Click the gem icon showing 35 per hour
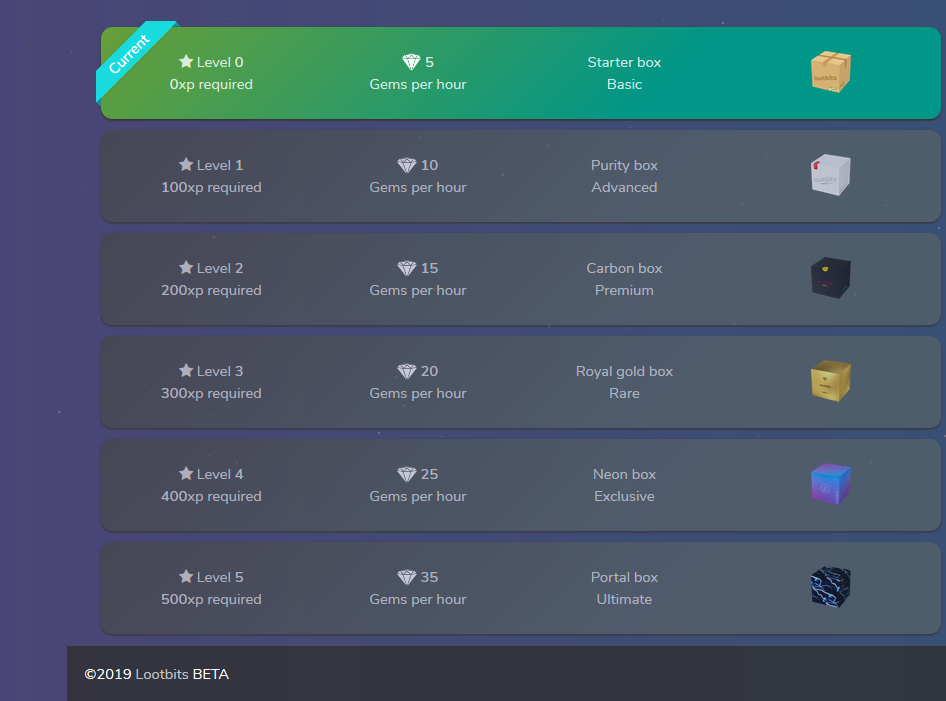This screenshot has height=701, width=946. pyautogui.click(x=406, y=576)
